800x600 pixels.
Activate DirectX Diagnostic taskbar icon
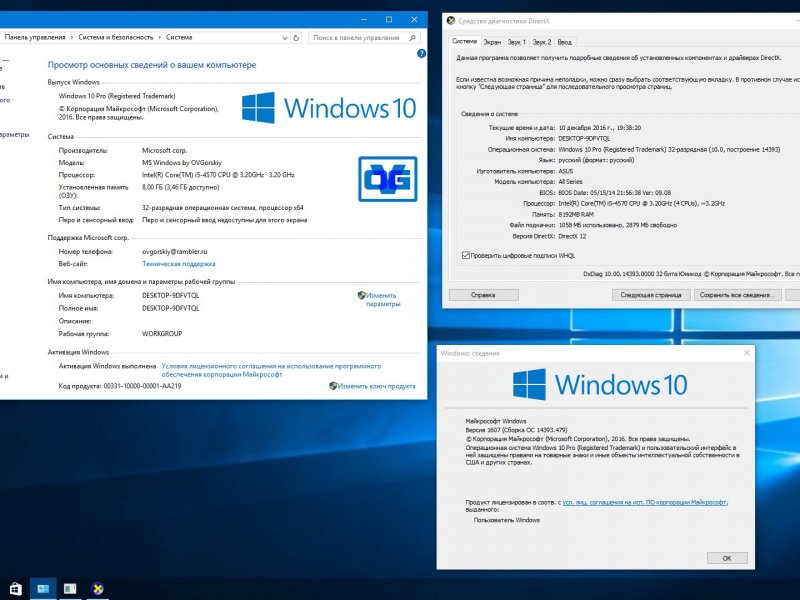(97, 589)
